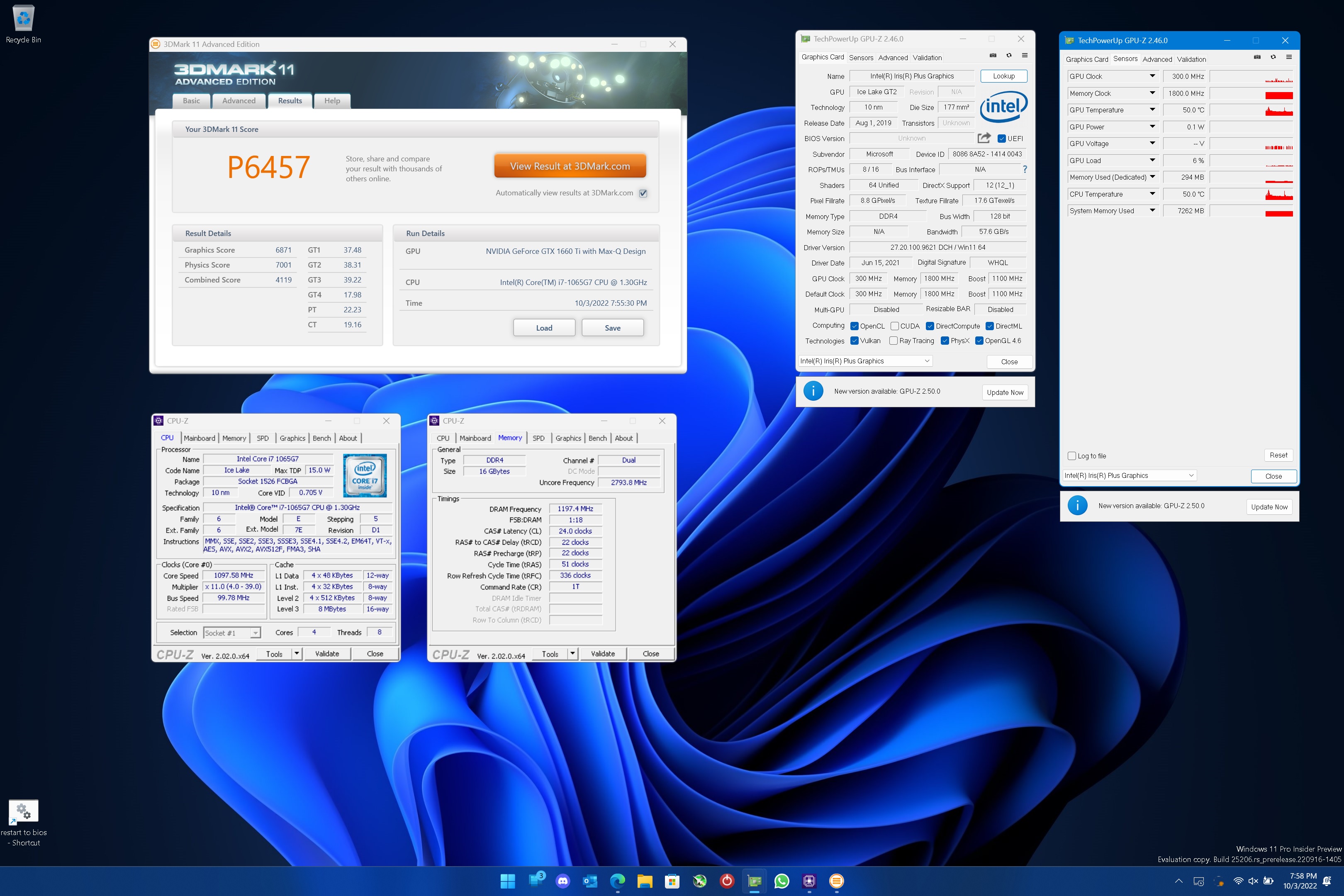The width and height of the screenshot is (1344, 896).
Task: Expand GPU selector in GPU-Z Graphics Card window
Action: pos(927,361)
